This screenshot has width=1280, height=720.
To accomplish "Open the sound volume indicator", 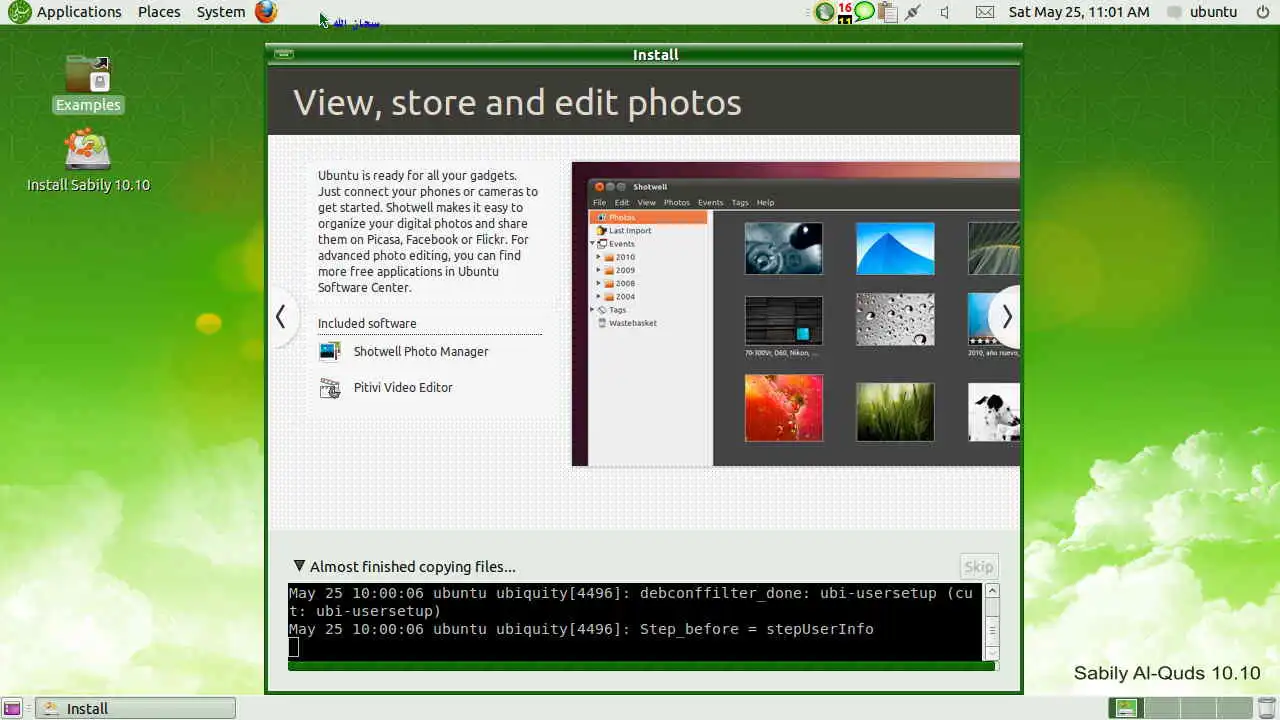I will coord(945,12).
